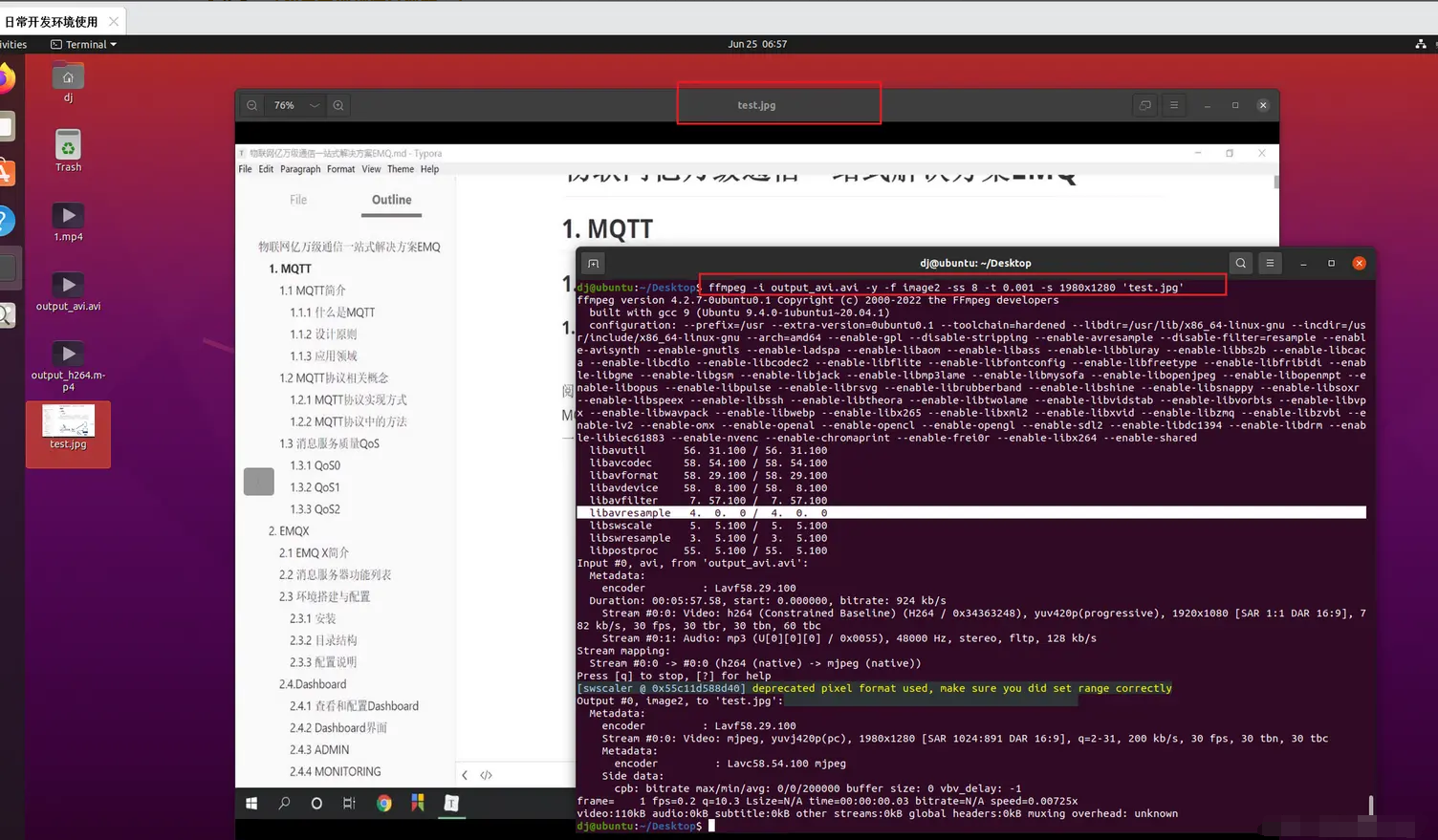This screenshot has width=1438, height=840.
Task: Open the Terminal app menu in top bar
Action: [84, 44]
